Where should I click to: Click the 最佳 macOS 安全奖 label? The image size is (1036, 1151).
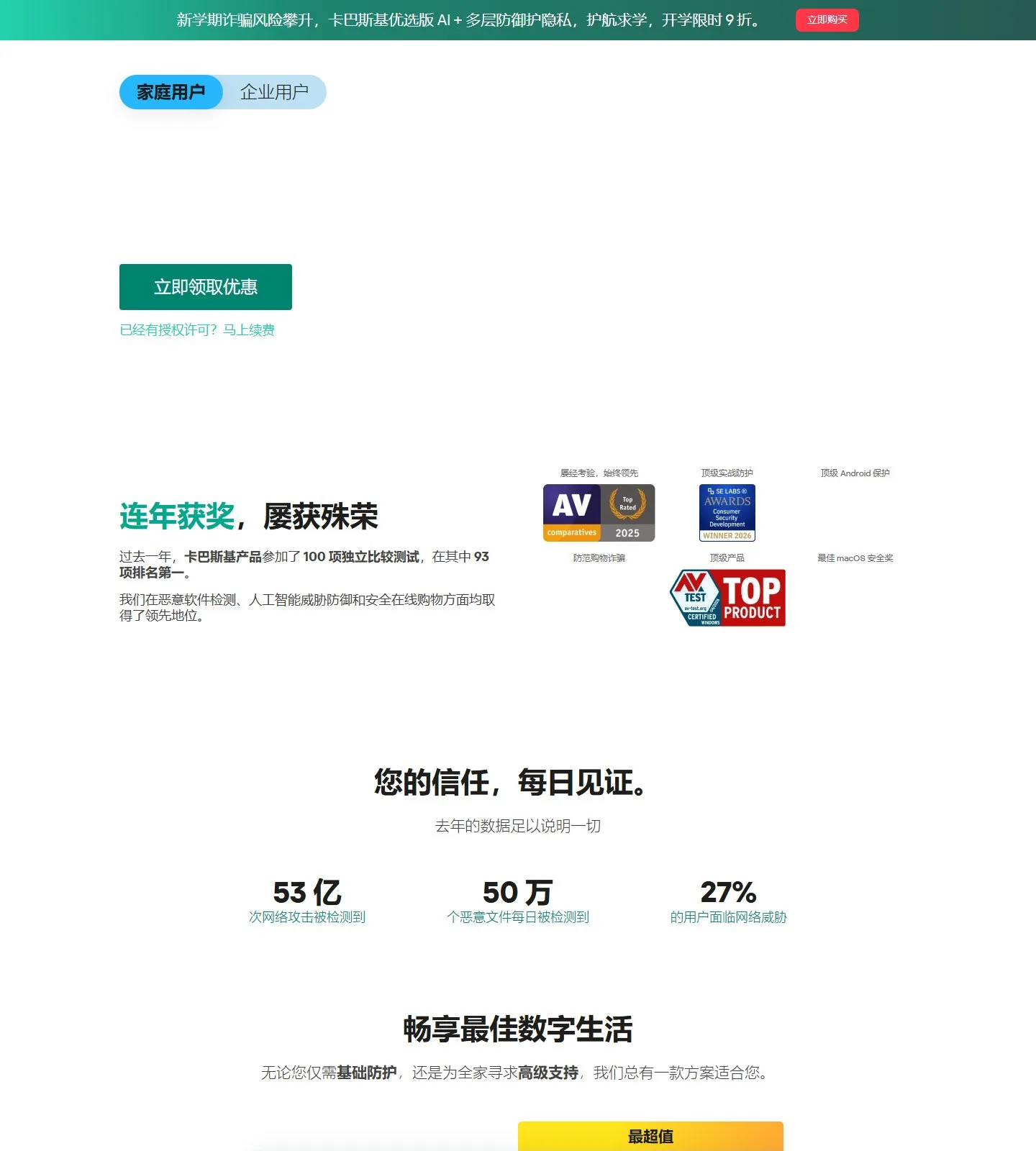tap(855, 558)
